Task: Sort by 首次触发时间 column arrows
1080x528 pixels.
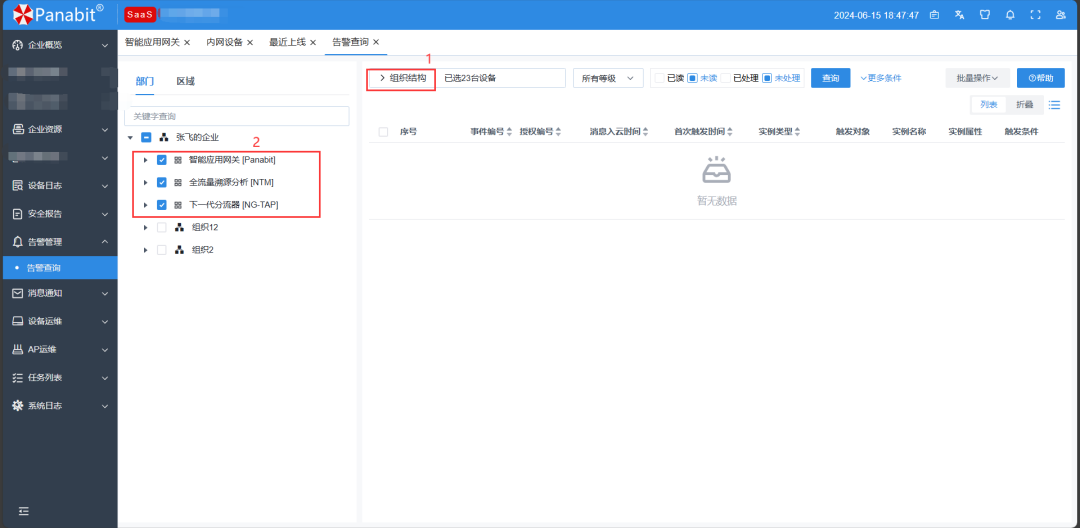Action: [730, 131]
